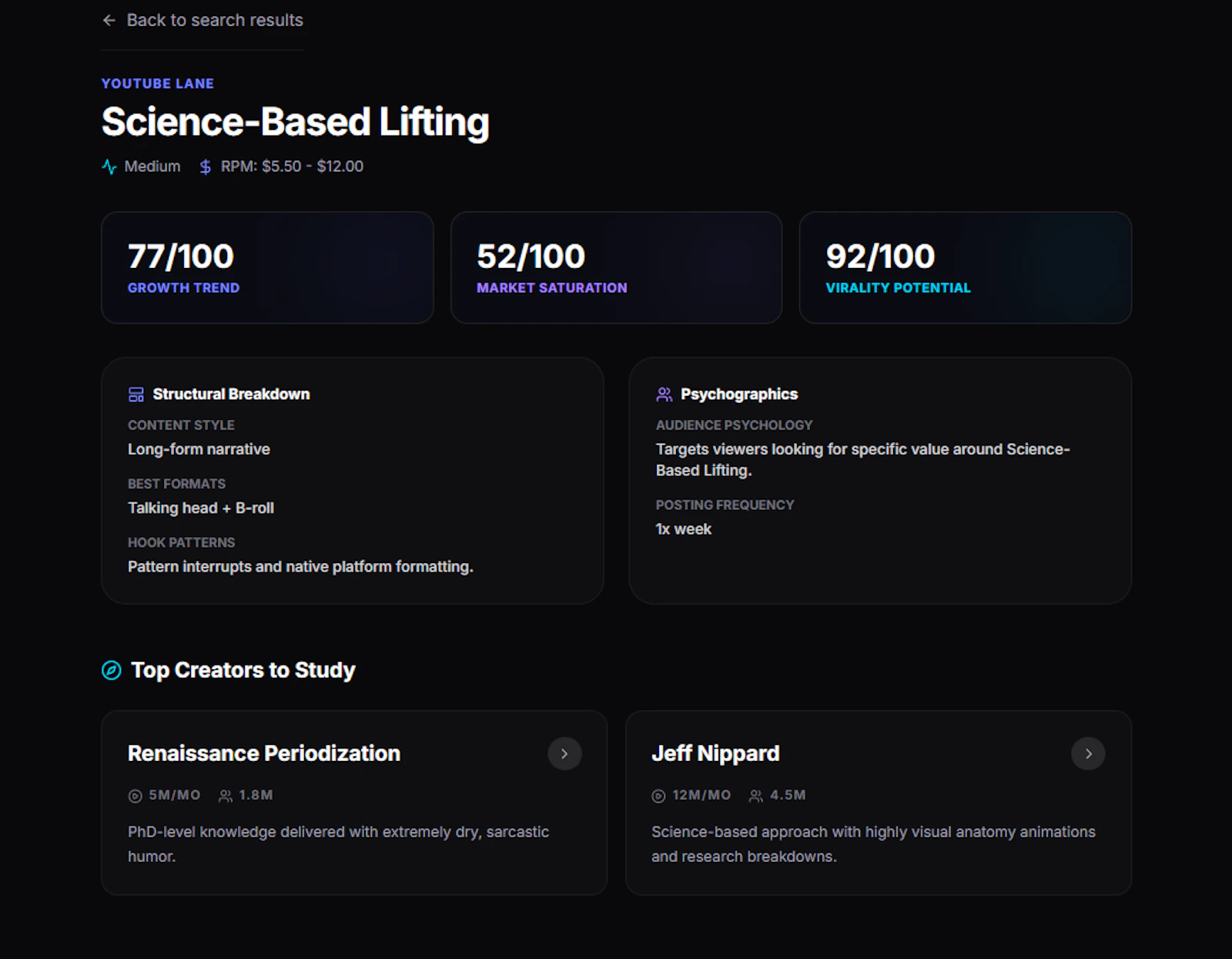Click the Science-Based Lifting heading
1232x959 pixels.
(x=296, y=122)
